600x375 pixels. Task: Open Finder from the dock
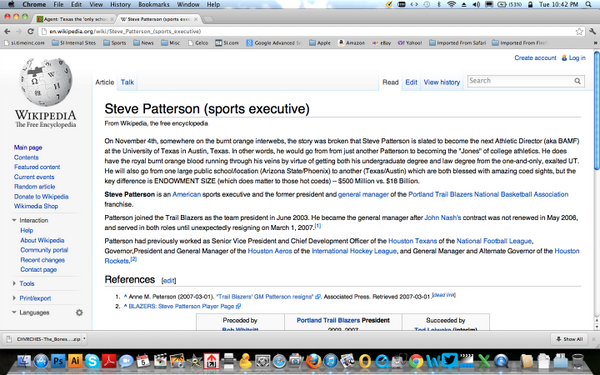(x=24, y=361)
